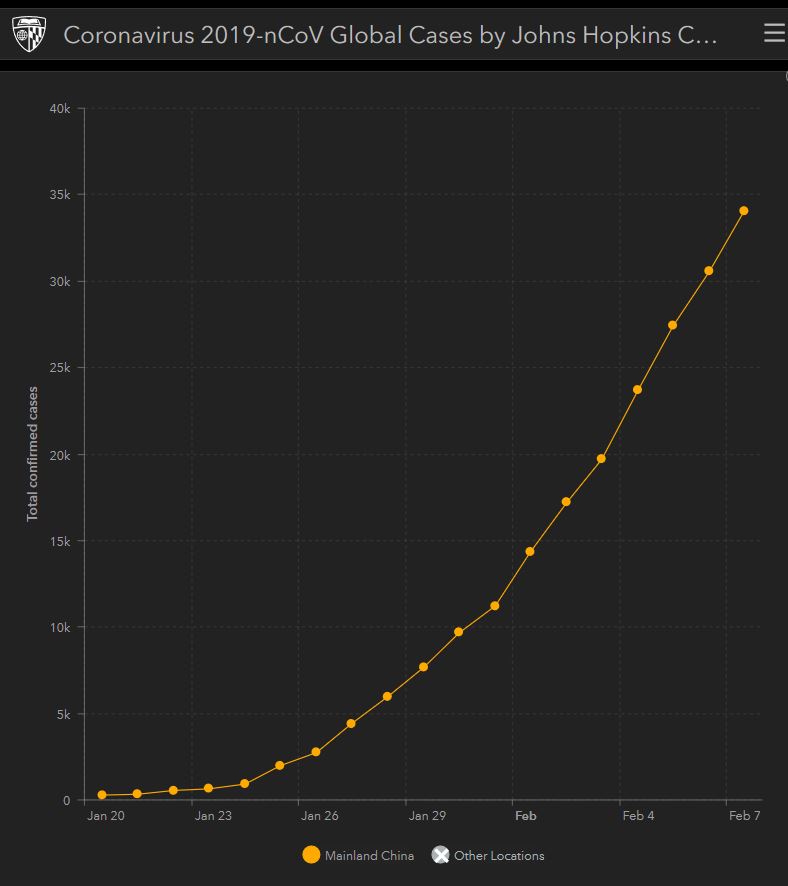Click the data point above Jan 29
The width and height of the screenshot is (788, 886).
tap(423, 667)
